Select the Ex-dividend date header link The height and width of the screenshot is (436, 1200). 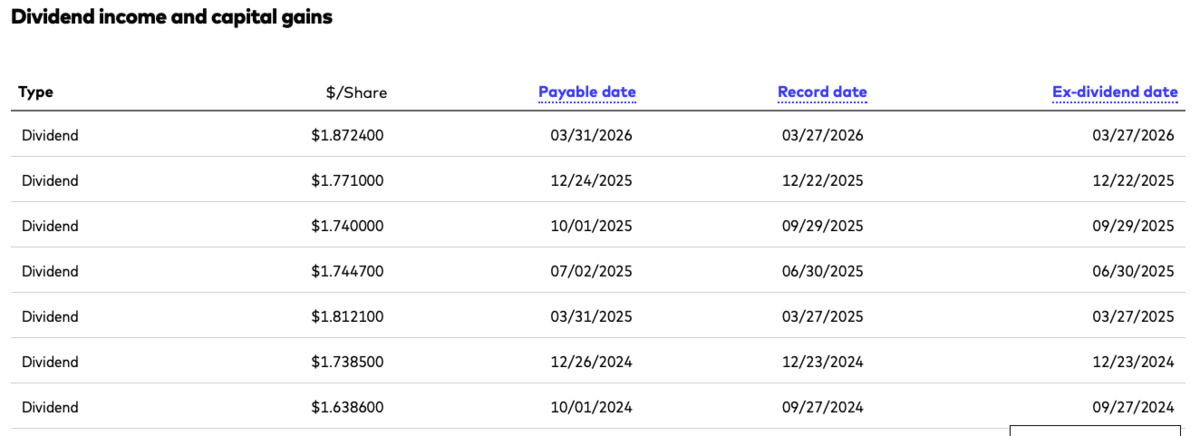pos(1115,92)
